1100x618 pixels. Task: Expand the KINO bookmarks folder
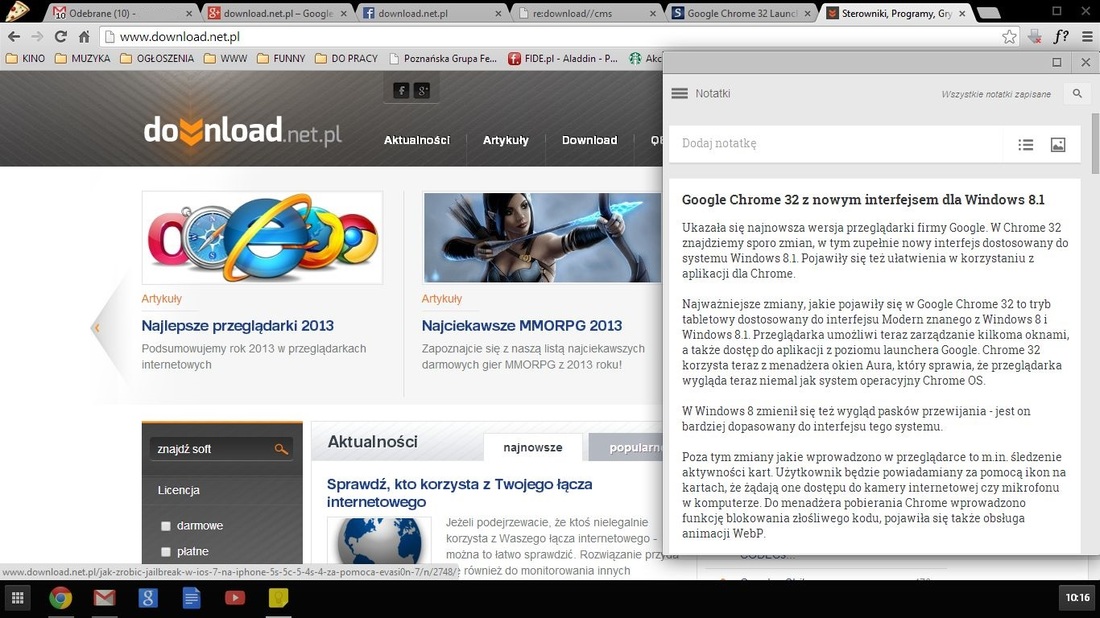pos(25,58)
